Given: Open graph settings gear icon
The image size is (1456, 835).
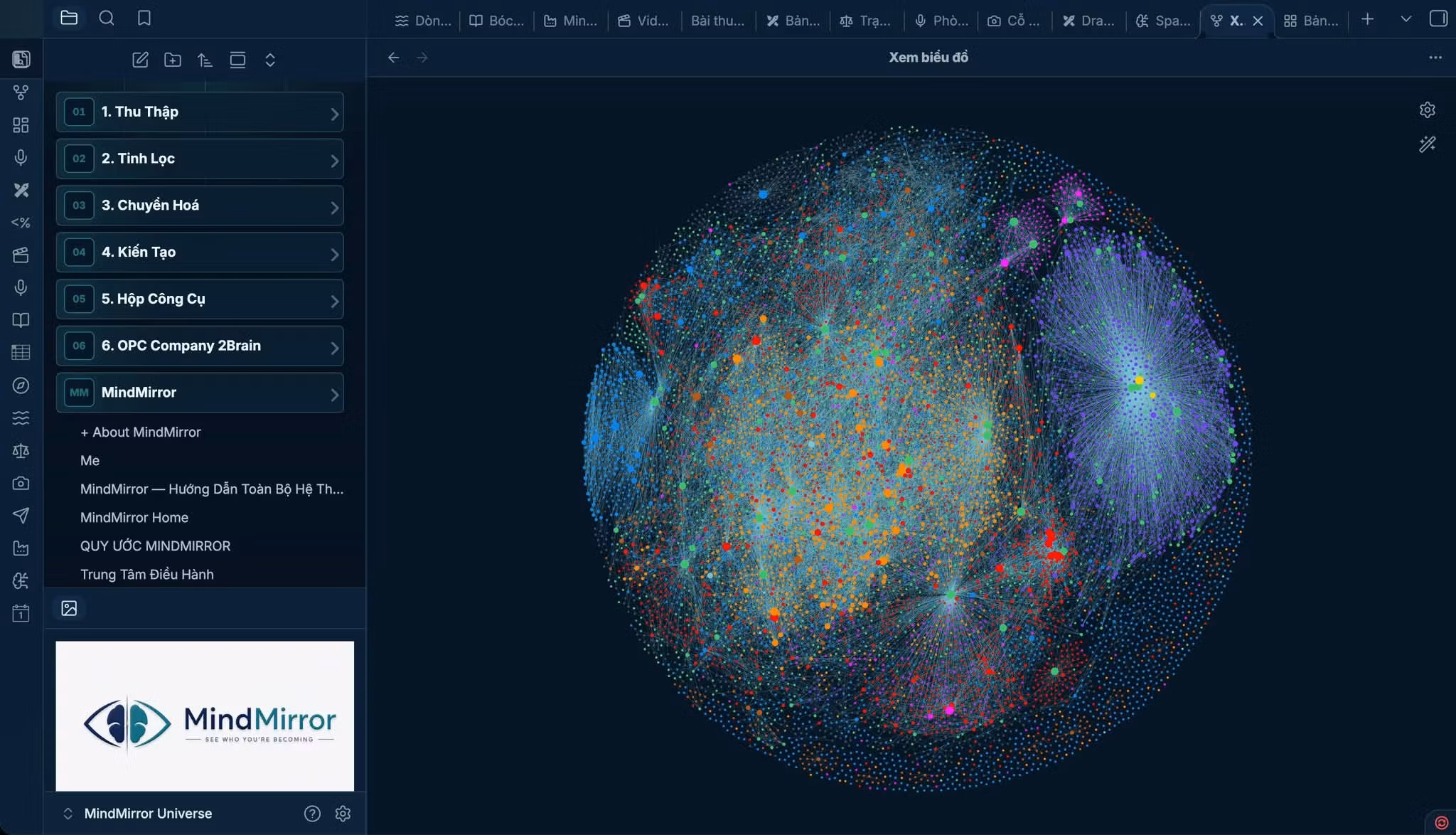Looking at the screenshot, I should point(1427,110).
